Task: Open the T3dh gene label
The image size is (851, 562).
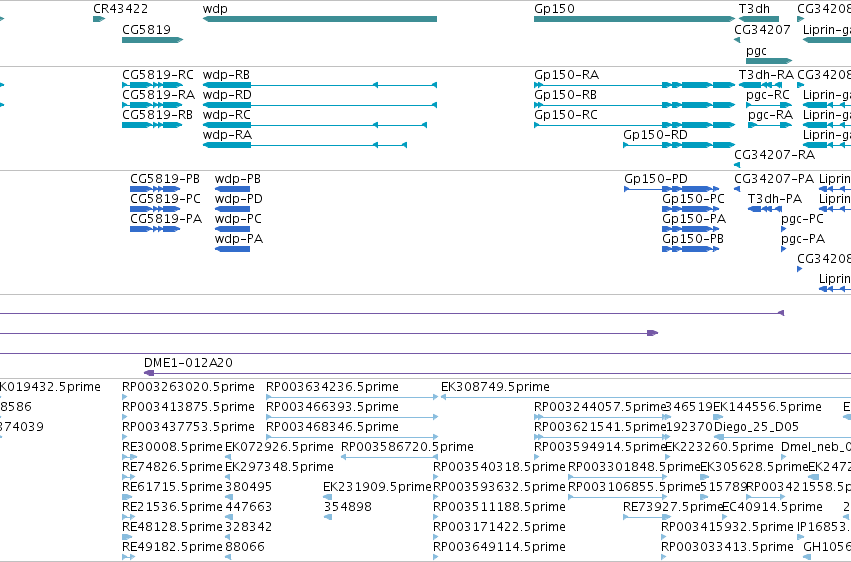Action: pyautogui.click(x=754, y=9)
